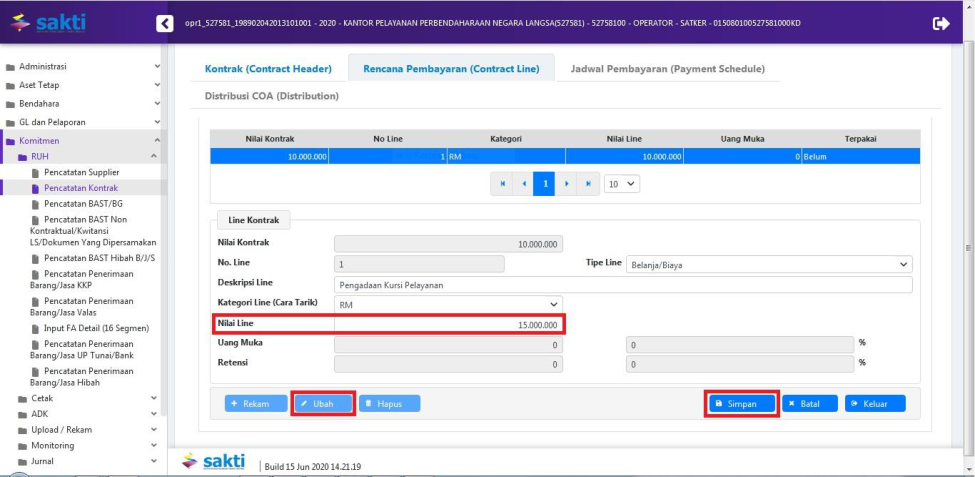Click the Nilai Line input field
This screenshot has width=975, height=477.
(x=448, y=325)
